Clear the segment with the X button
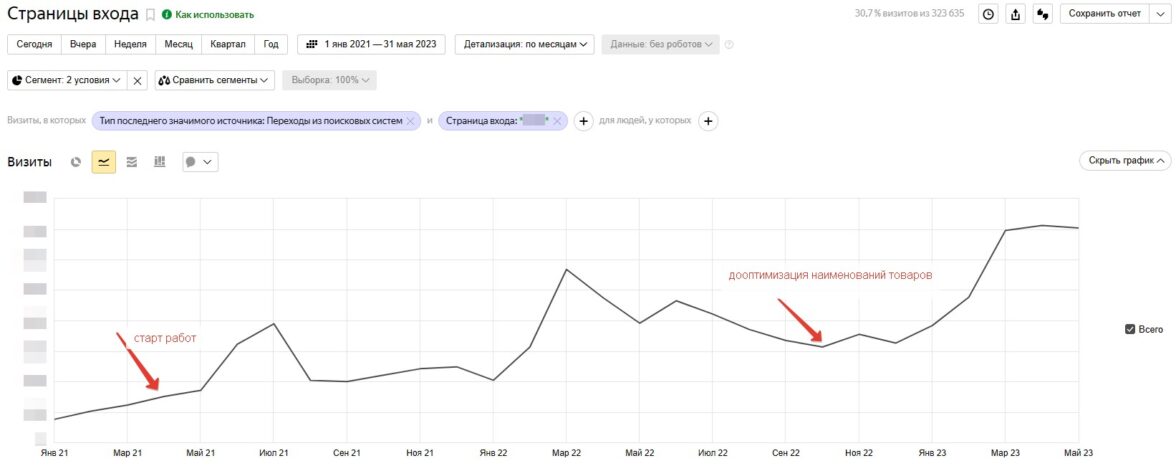Image resolution: width=1176 pixels, height=466 pixels. tap(136, 80)
